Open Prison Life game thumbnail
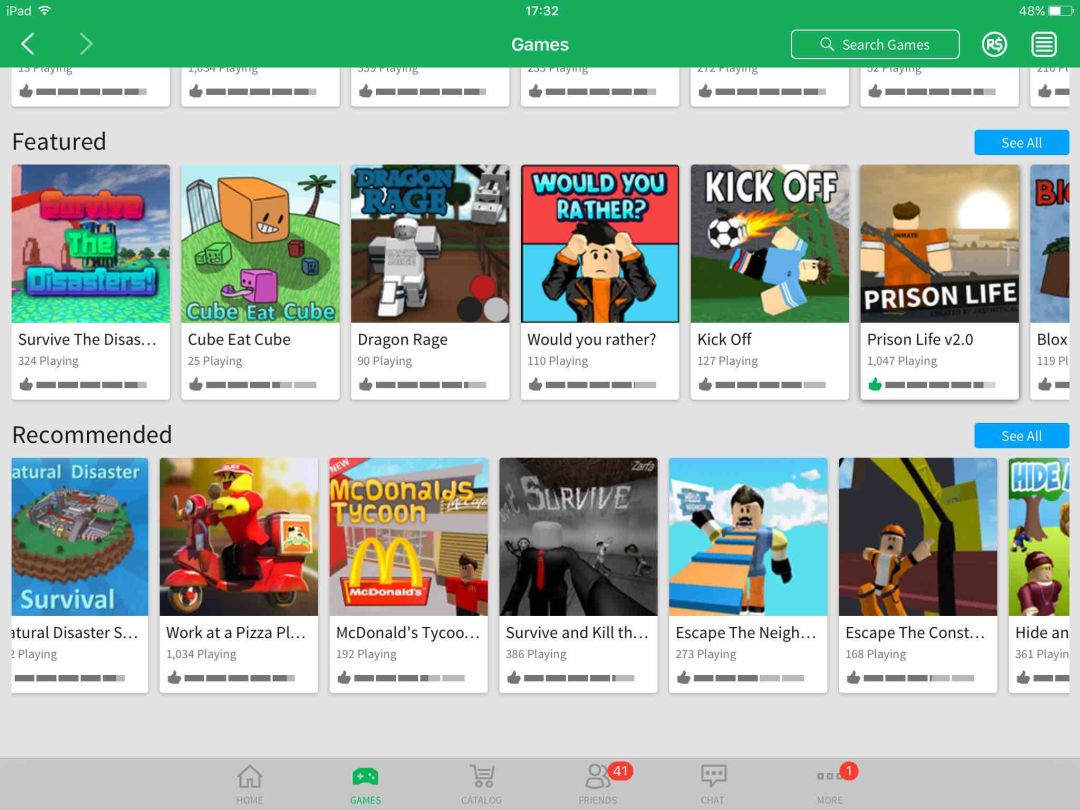Image resolution: width=1080 pixels, height=810 pixels. 939,243
